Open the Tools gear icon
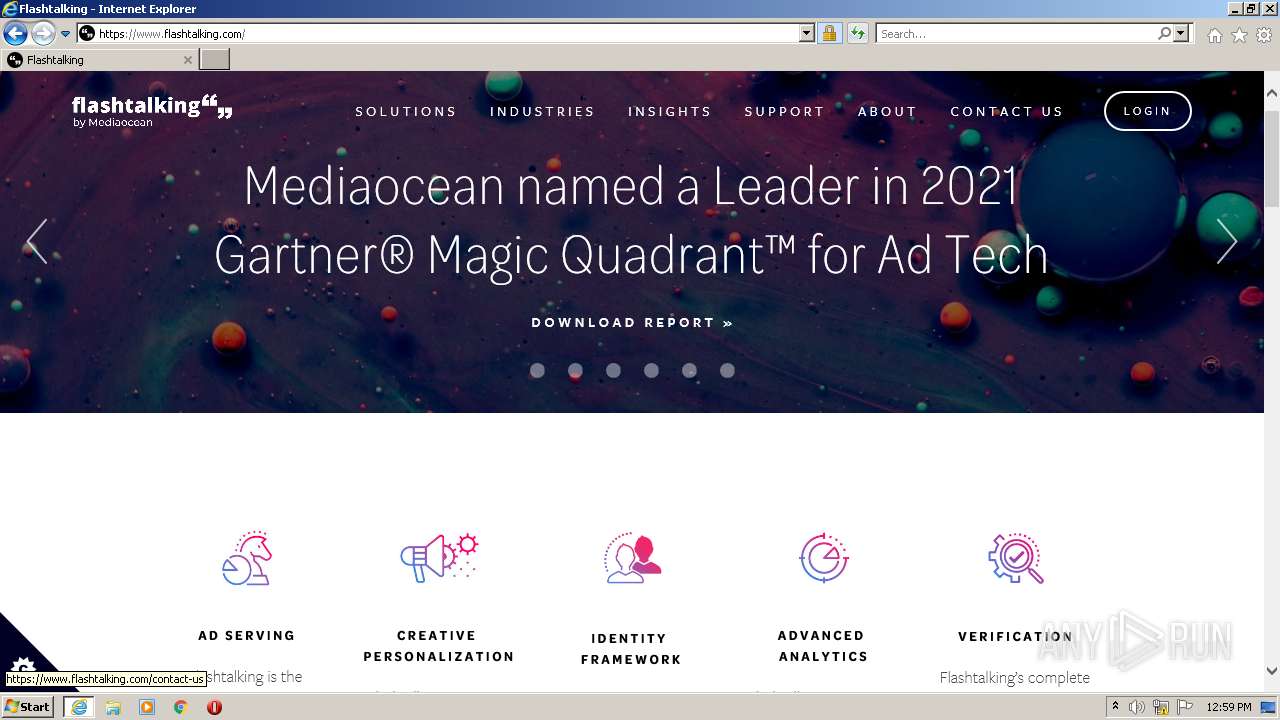 [1264, 35]
